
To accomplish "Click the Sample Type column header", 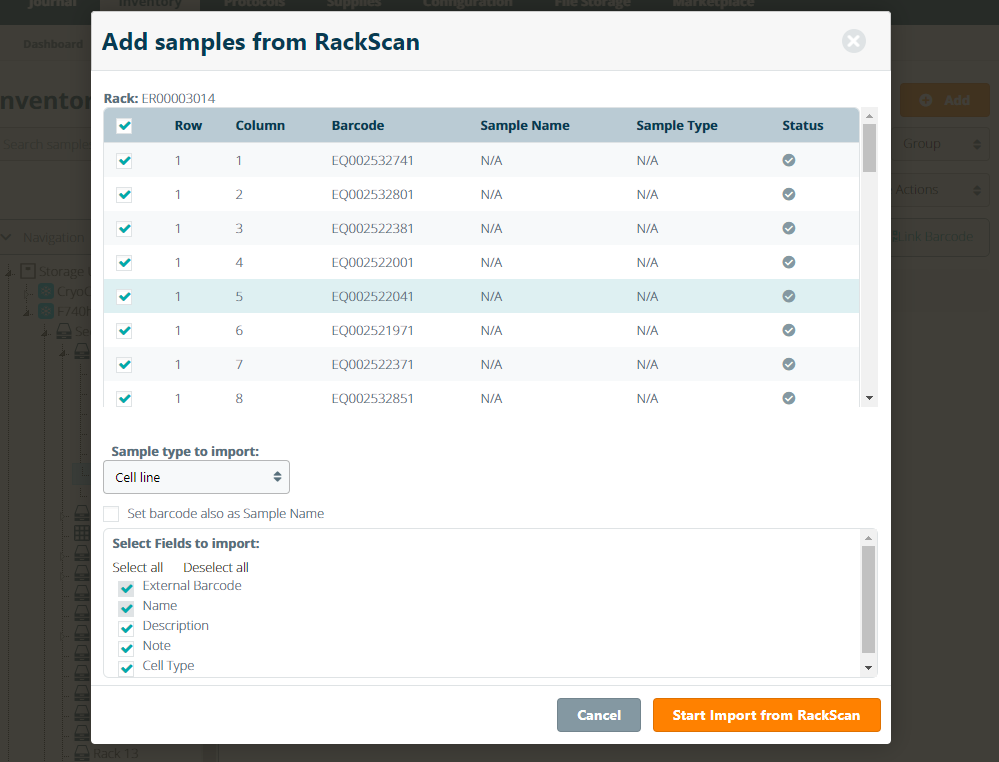I will pos(677,126).
